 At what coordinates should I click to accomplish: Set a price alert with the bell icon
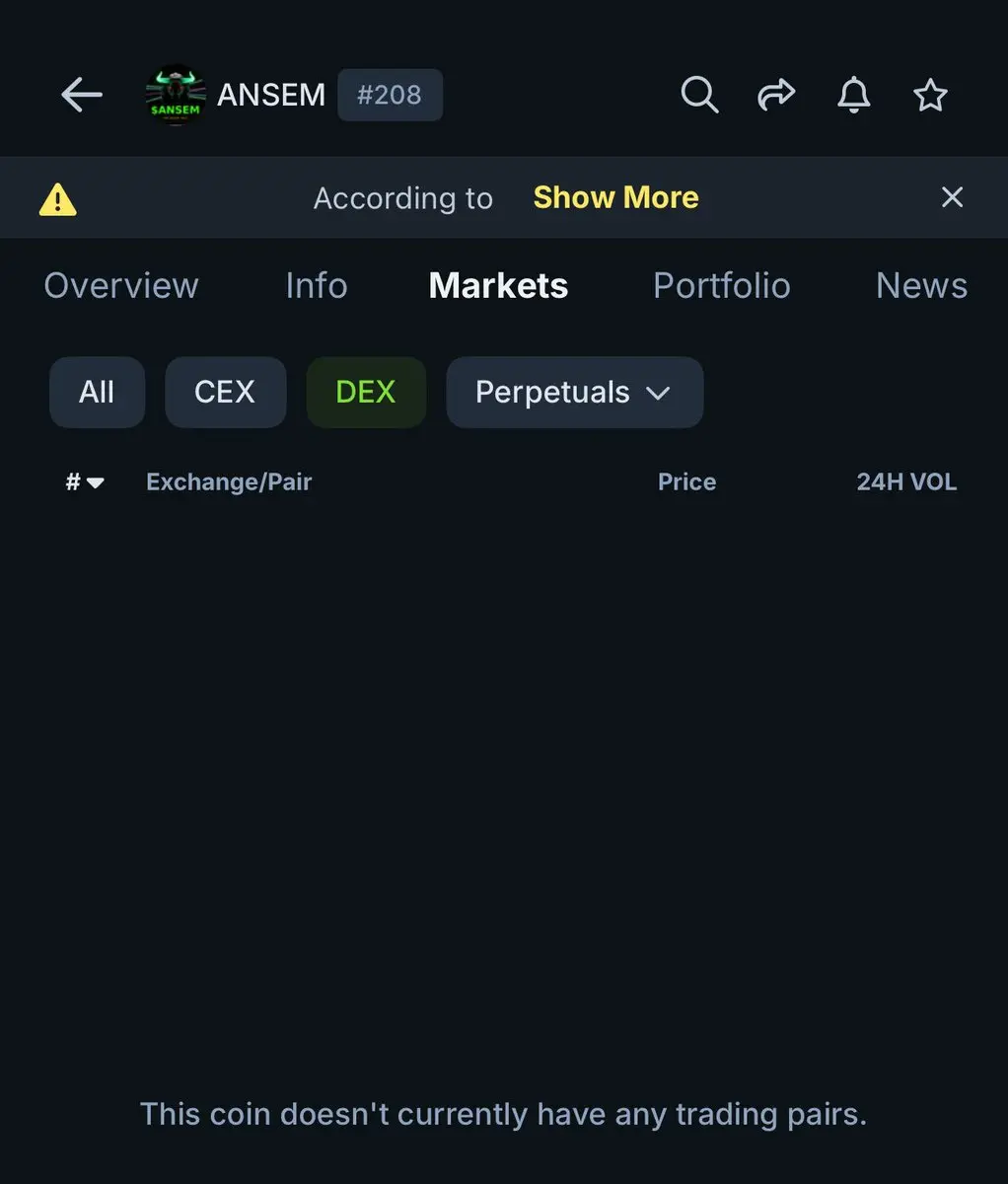click(x=854, y=95)
